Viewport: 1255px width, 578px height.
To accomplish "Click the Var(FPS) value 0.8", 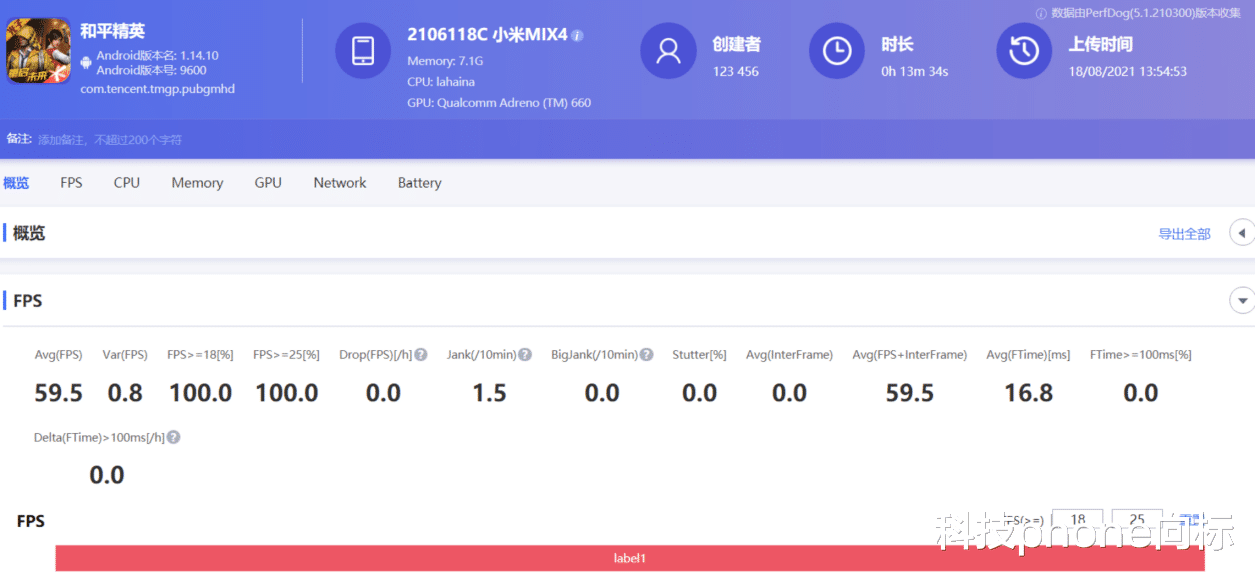I will coord(125,393).
